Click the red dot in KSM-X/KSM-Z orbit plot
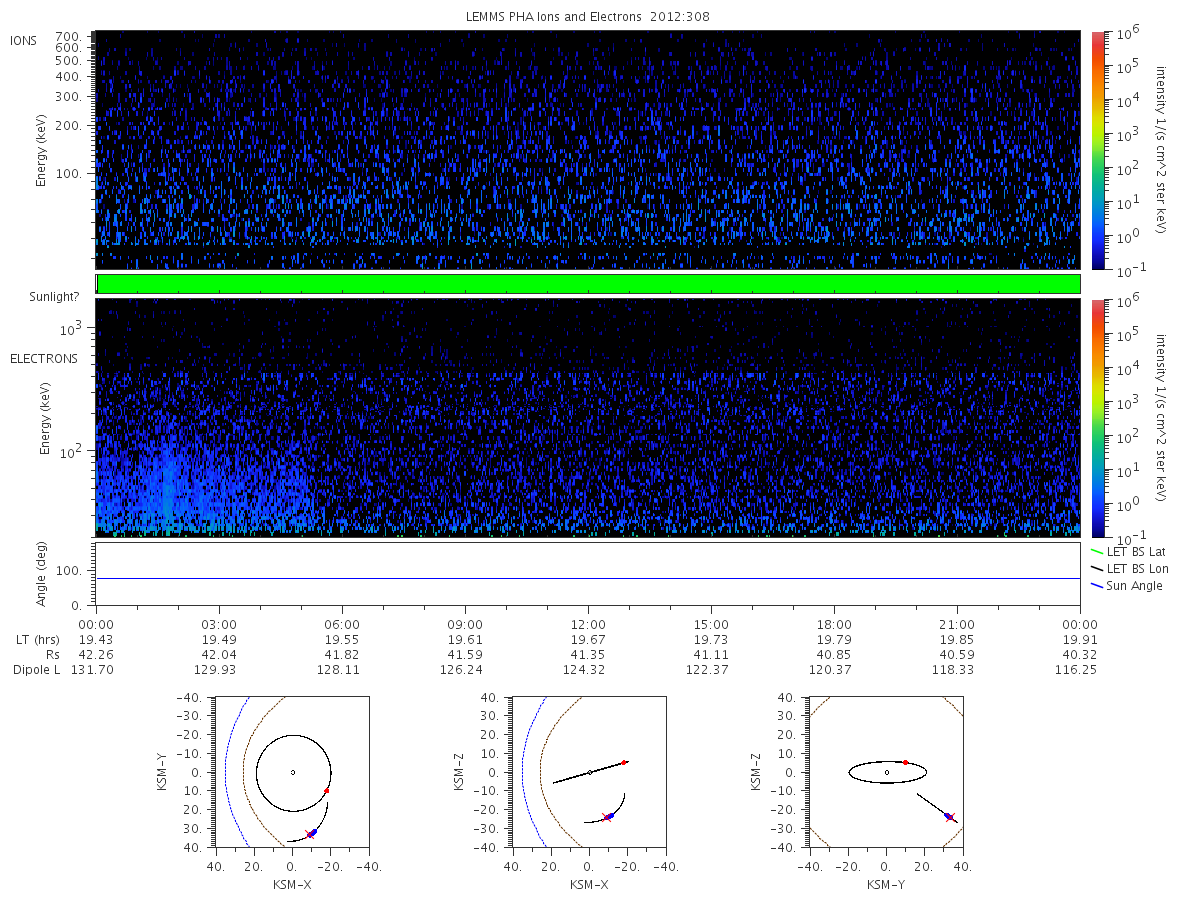Viewport: 1200px width, 900px height. (624, 762)
